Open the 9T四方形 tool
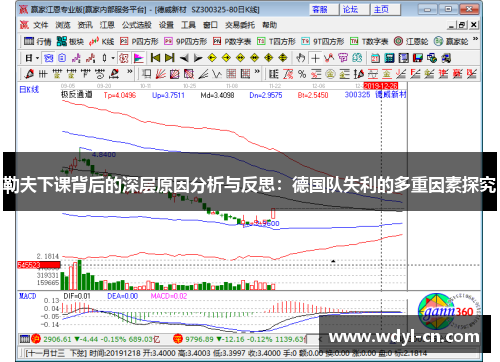500x362 pixels. tap(323, 41)
